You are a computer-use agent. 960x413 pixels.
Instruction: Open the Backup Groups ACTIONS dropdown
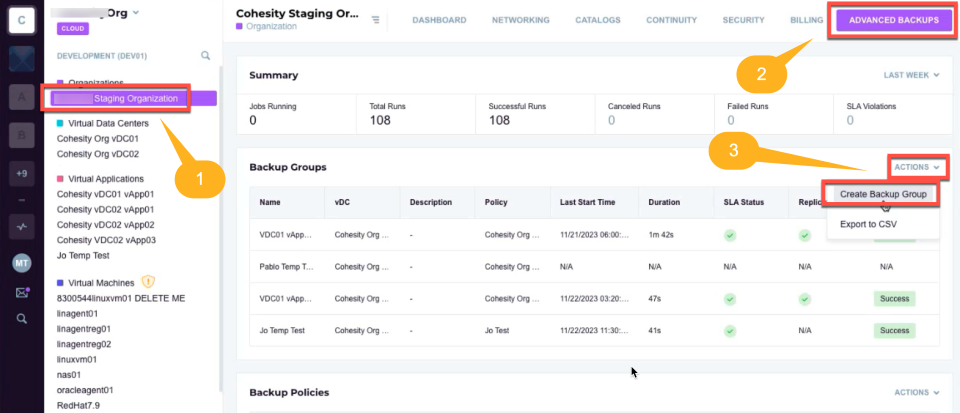[x=917, y=167]
